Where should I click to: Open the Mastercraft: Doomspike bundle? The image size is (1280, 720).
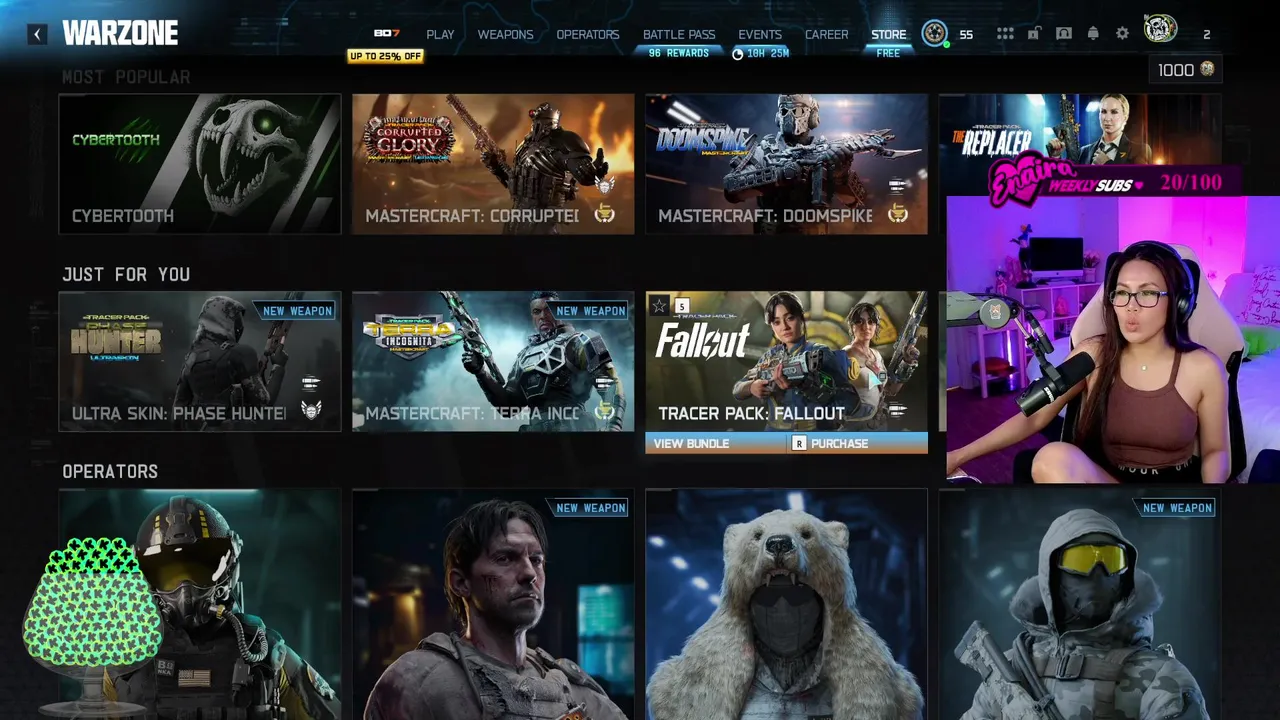(x=786, y=164)
